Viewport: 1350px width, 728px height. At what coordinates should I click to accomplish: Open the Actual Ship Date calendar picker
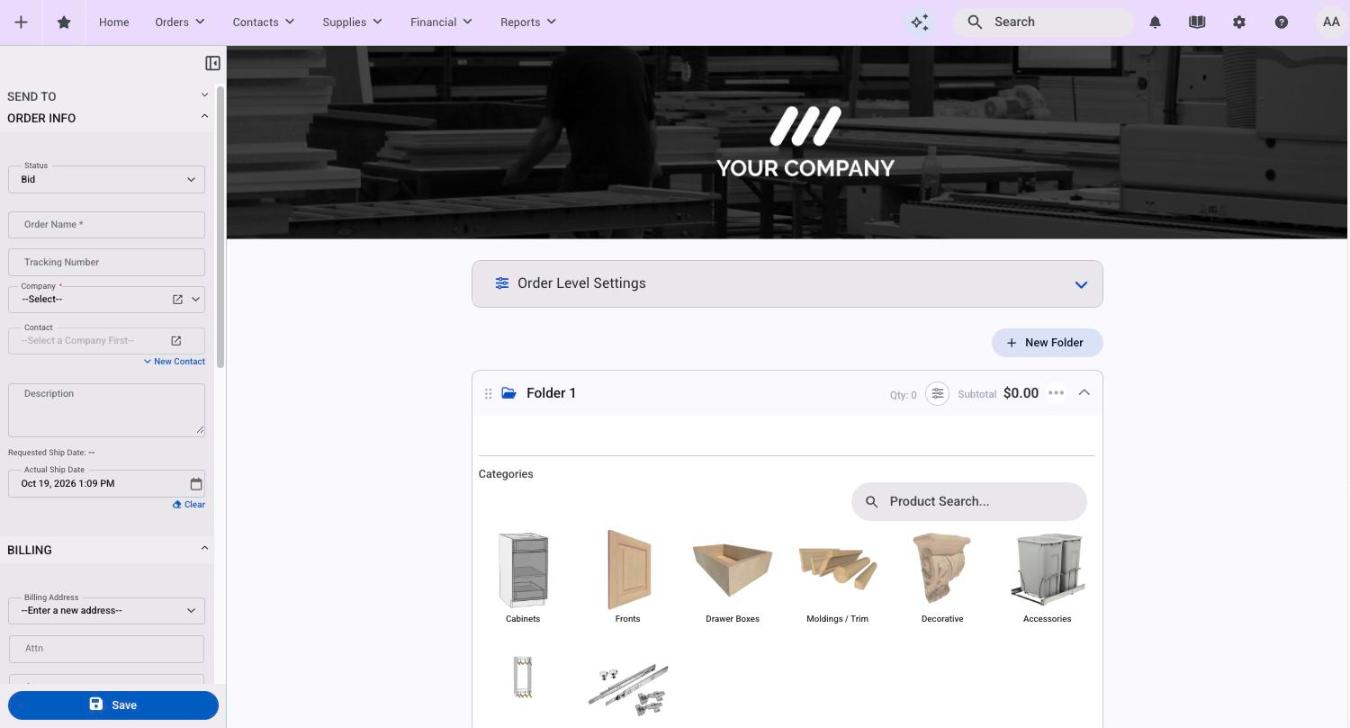click(196, 484)
